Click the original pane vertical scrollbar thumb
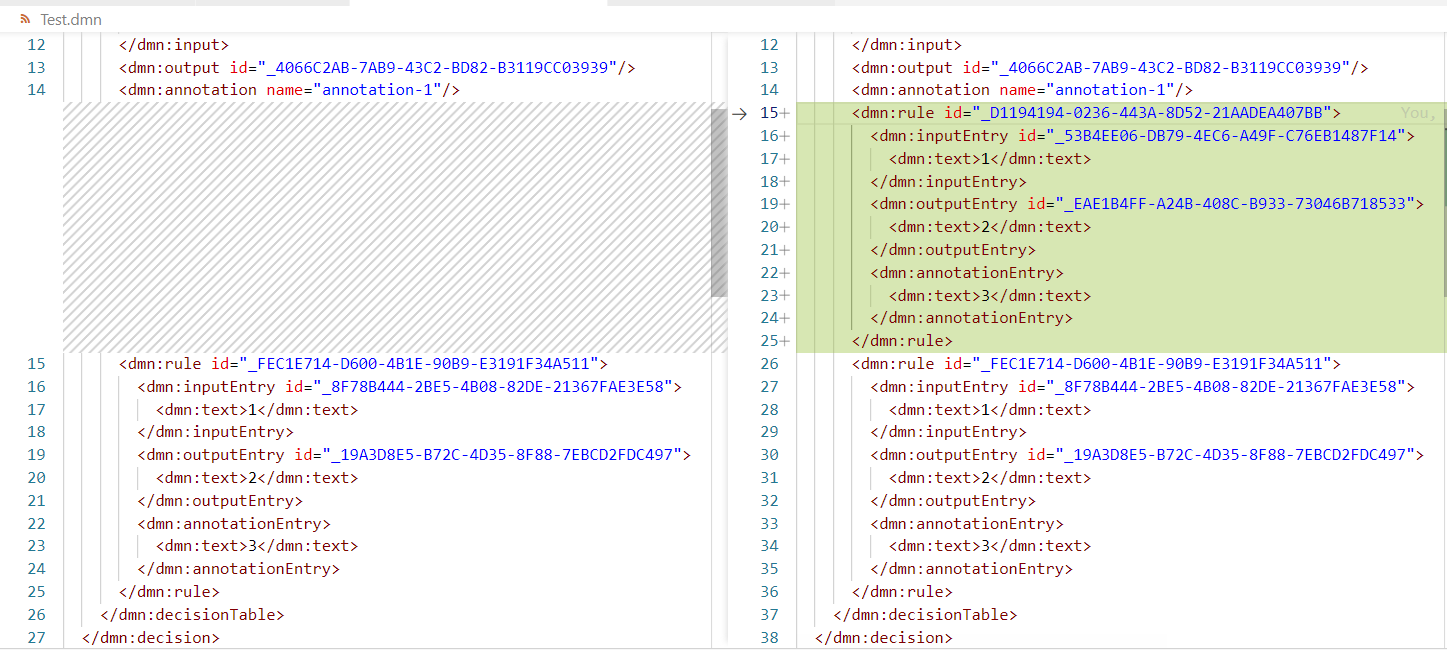 pos(719,203)
